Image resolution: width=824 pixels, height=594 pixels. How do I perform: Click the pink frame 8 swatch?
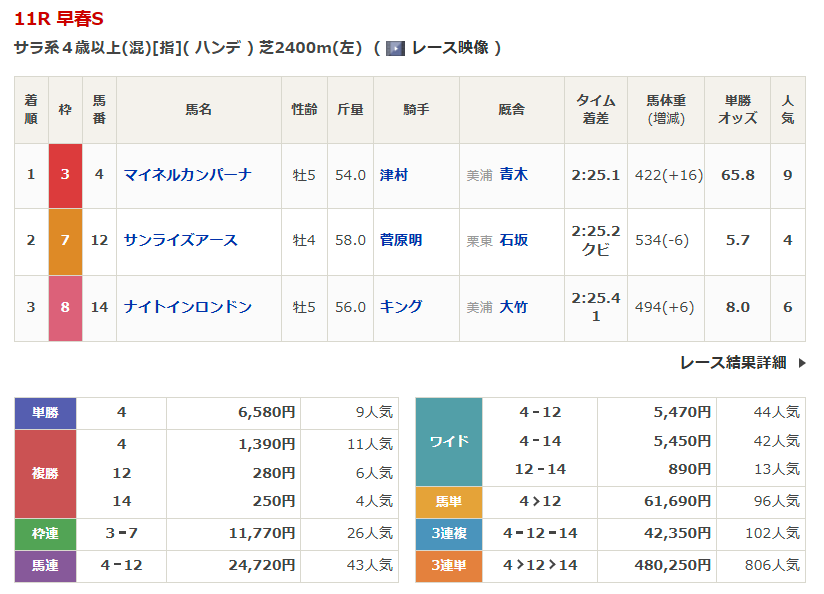click(65, 308)
